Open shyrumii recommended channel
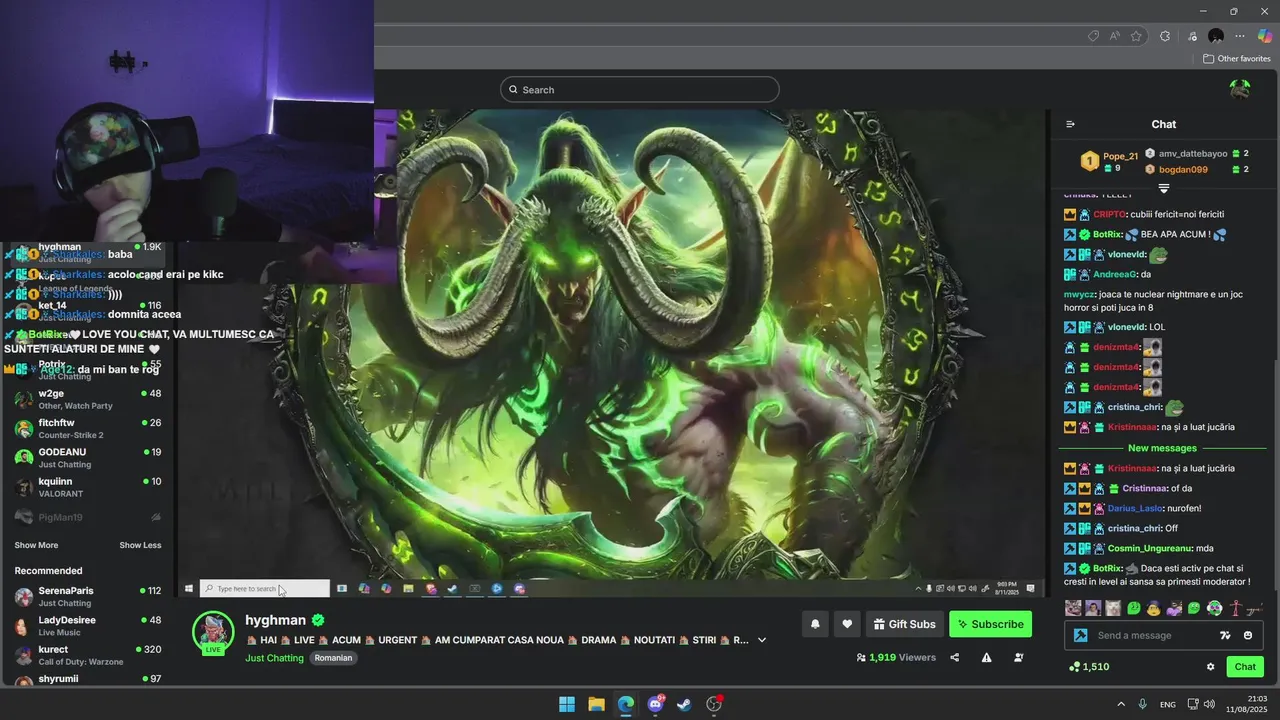Viewport: 1280px width, 720px height. pos(88,680)
